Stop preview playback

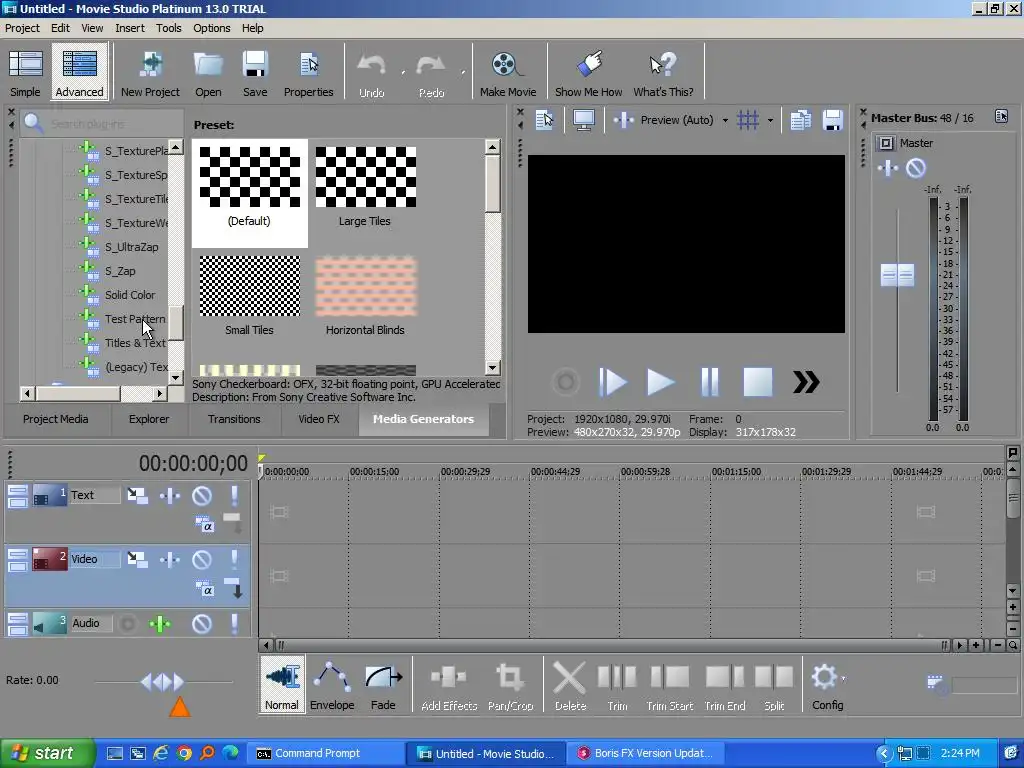[x=758, y=382]
